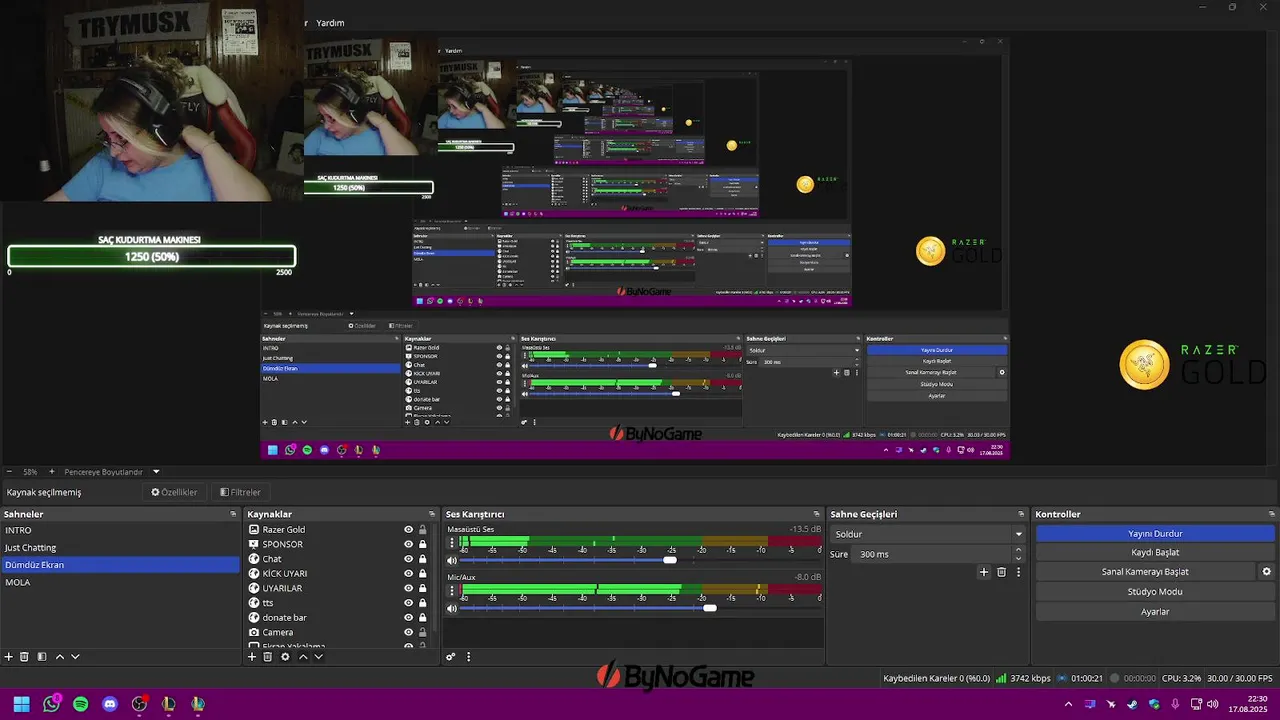
Task: Unlock the donate bar source
Action: coord(422,618)
